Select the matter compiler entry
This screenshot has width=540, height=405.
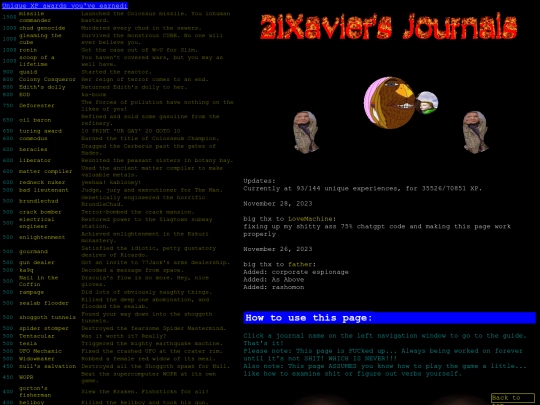(x=45, y=171)
